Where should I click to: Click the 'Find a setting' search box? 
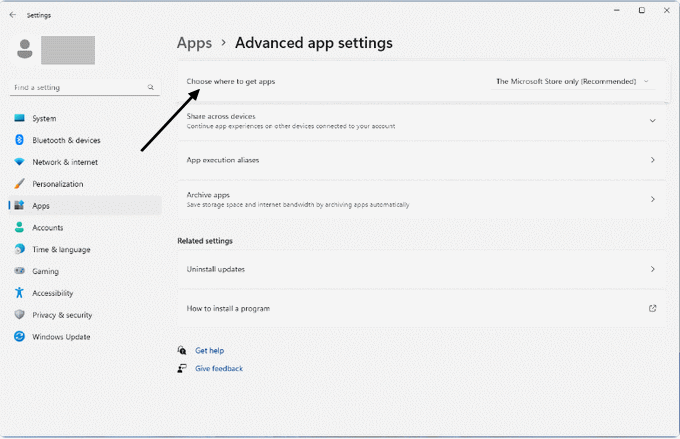(80, 88)
